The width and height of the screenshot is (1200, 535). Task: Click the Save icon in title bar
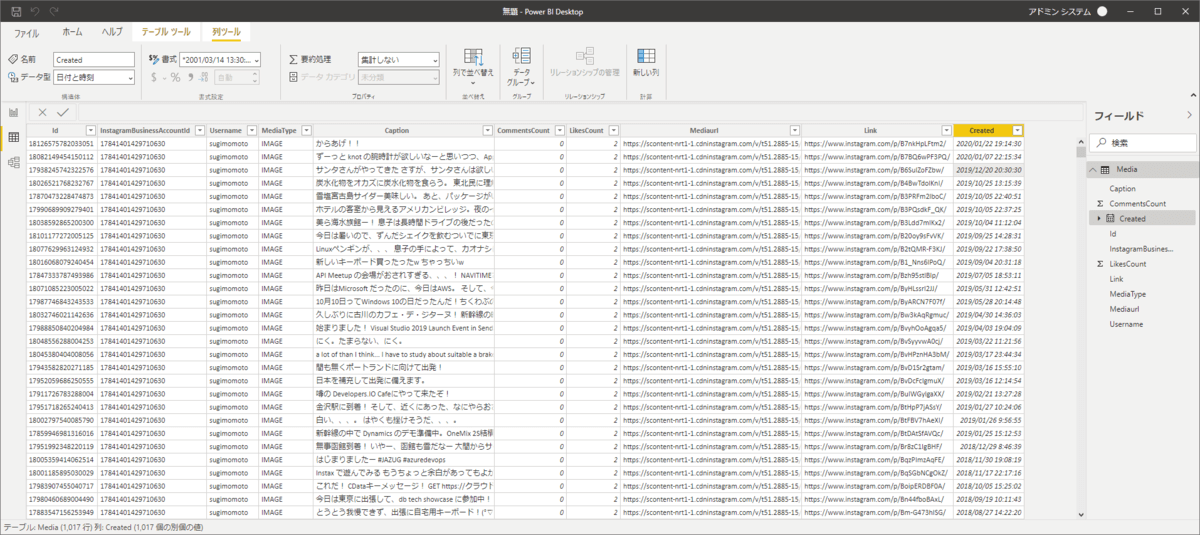click(x=14, y=10)
